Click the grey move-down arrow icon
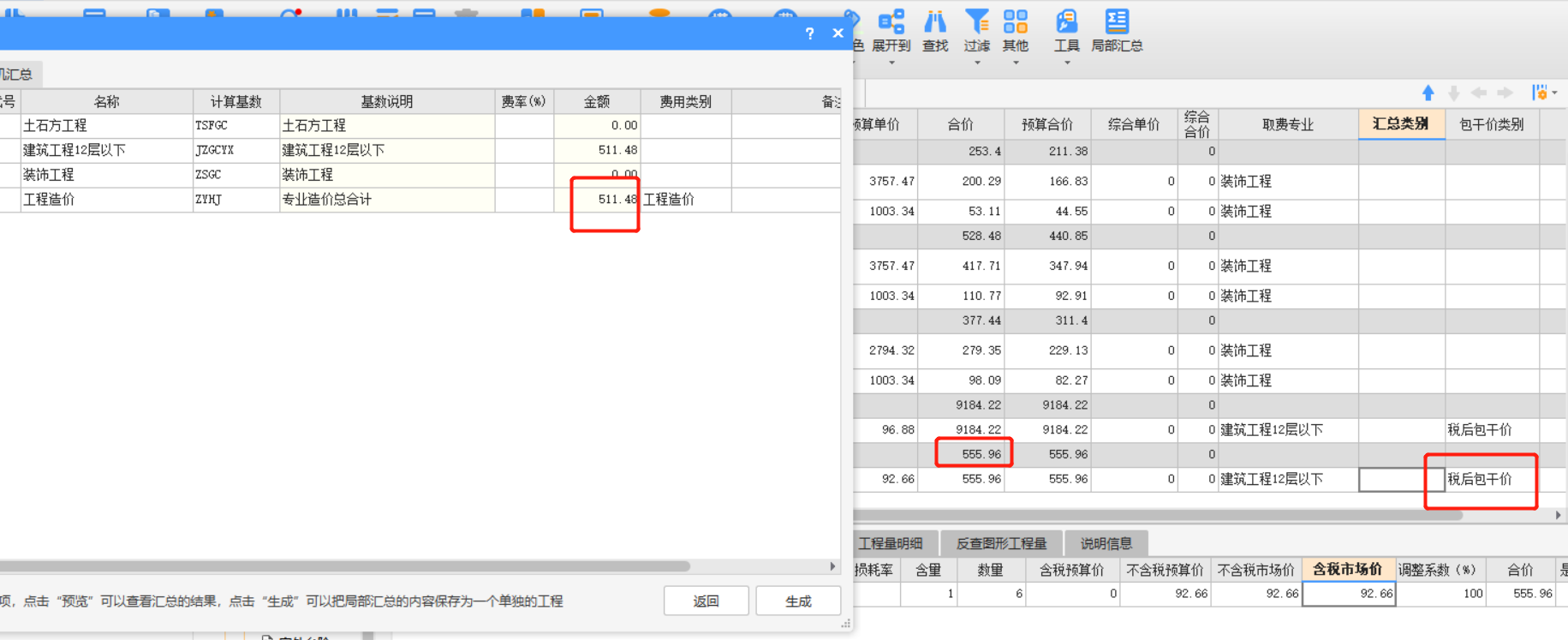Screen dimensions: 1568x640 [1454, 93]
